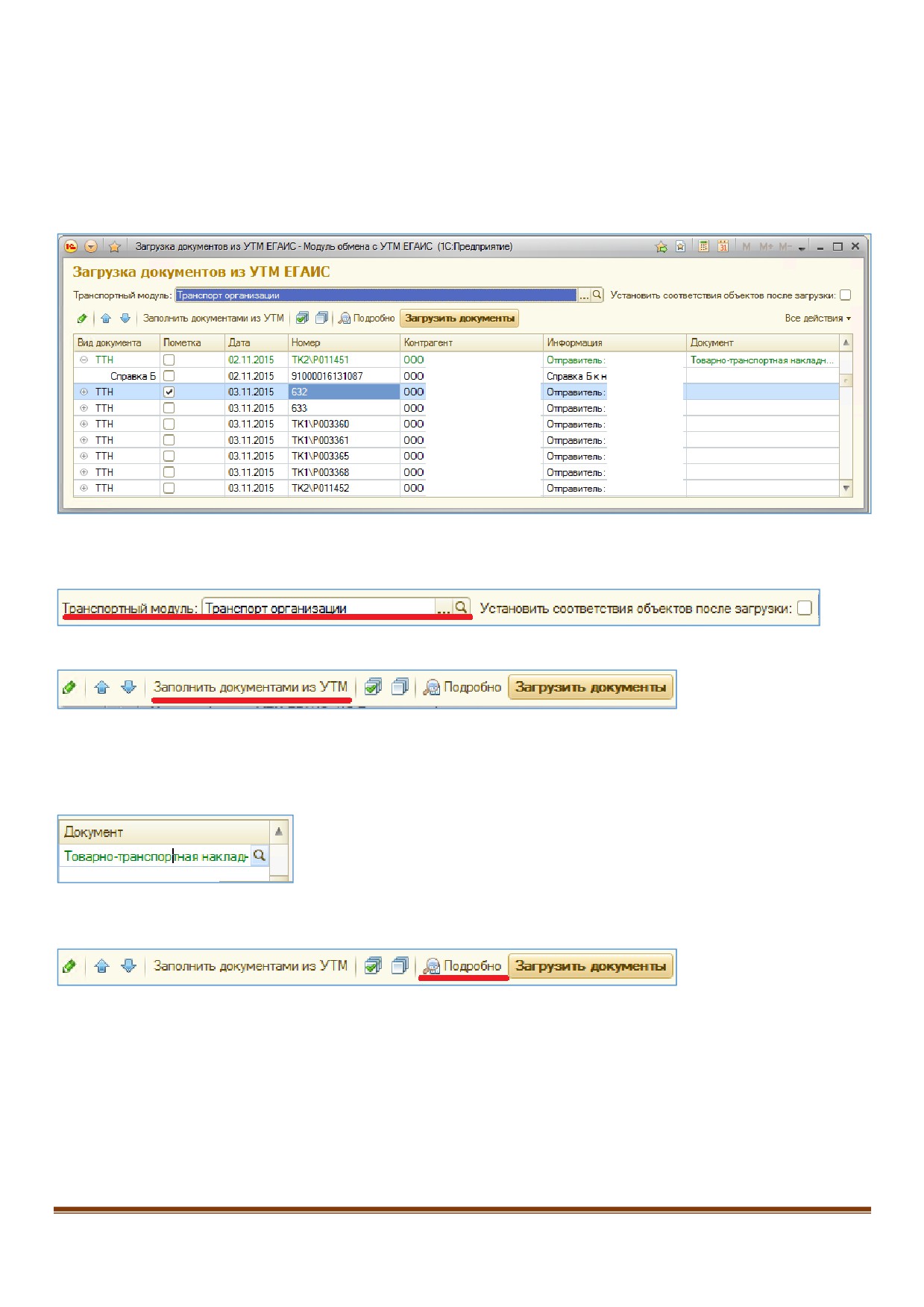924x1307 pixels.
Task: Click the M- memory button in title bar
Action: (785, 247)
